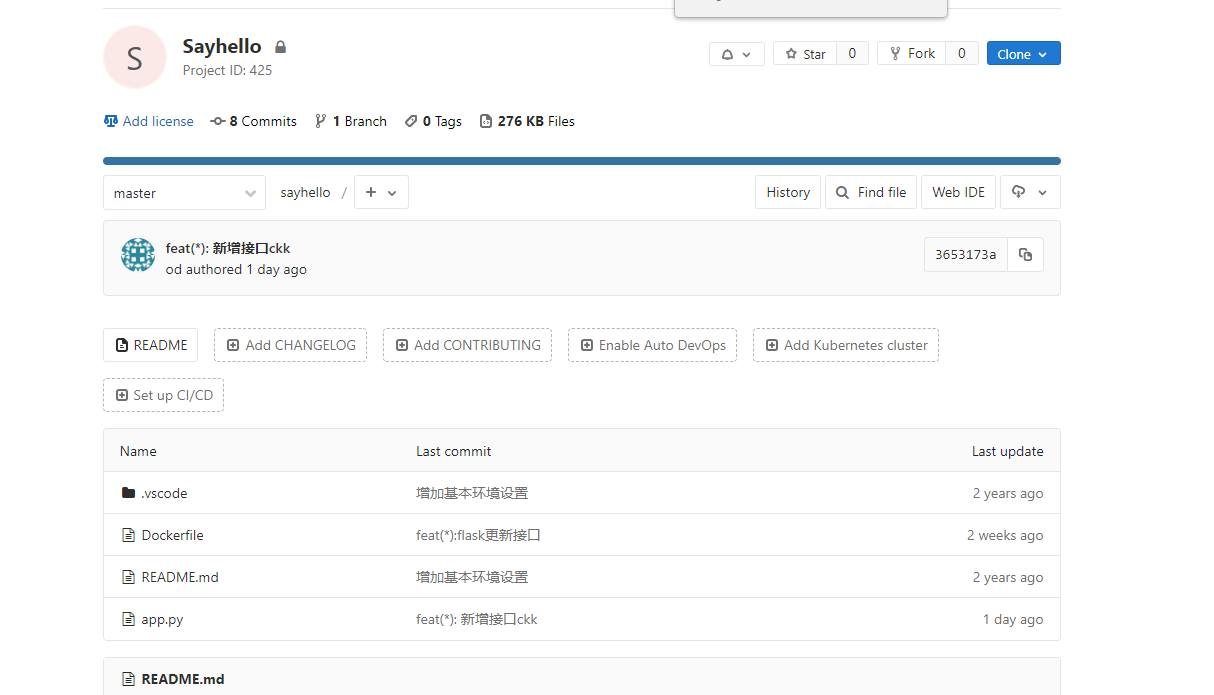Expand the Clone dropdown

click(1023, 54)
